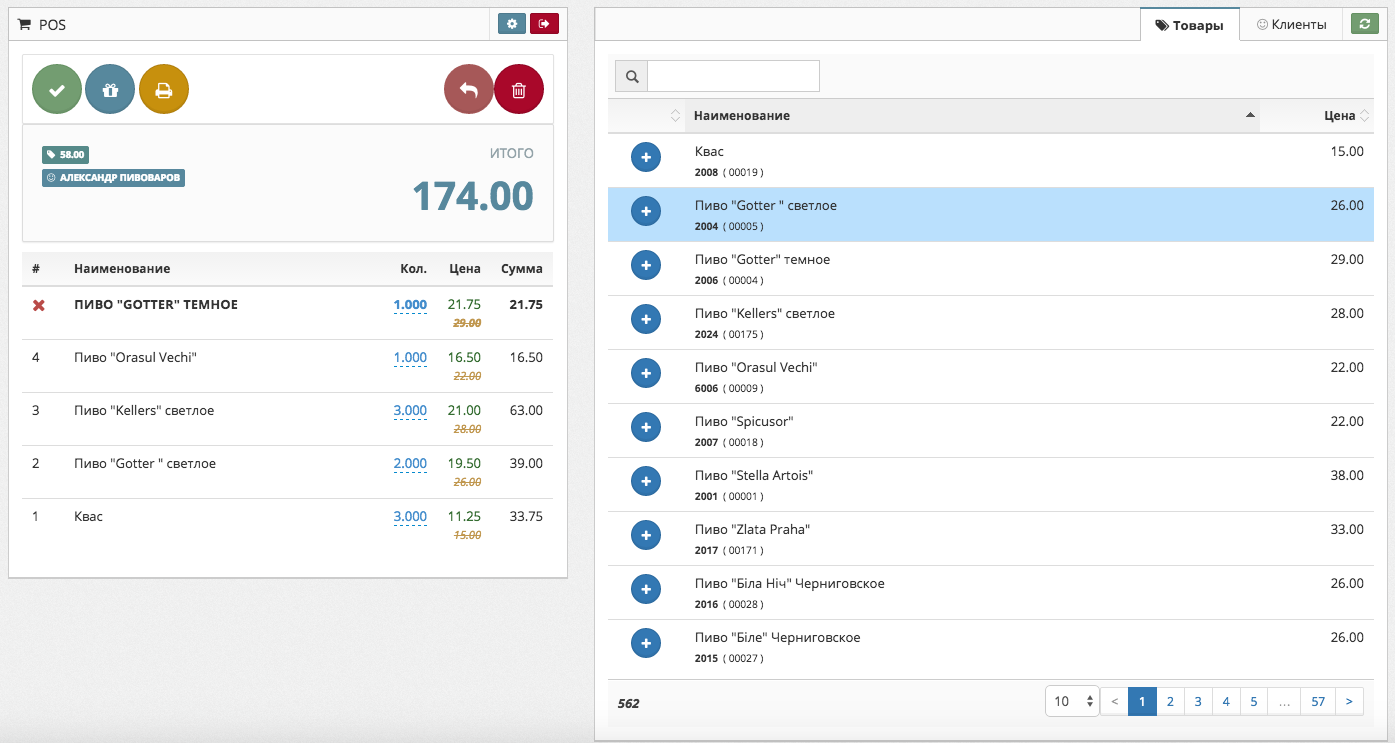Viewport: 1395px width, 743px height.
Task: Add Квас with its plus button
Action: point(646,157)
